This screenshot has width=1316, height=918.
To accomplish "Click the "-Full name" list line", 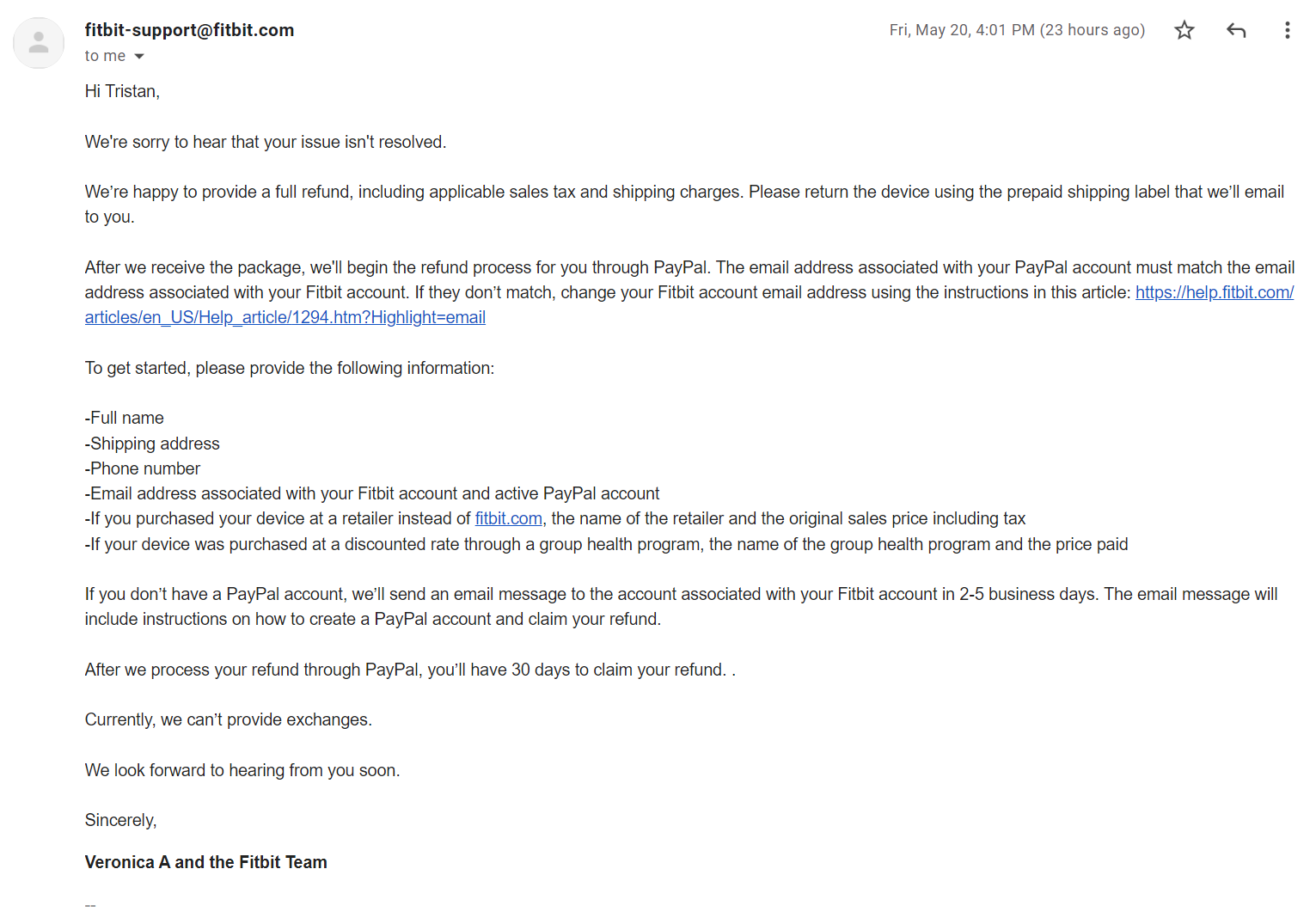I will [125, 418].
